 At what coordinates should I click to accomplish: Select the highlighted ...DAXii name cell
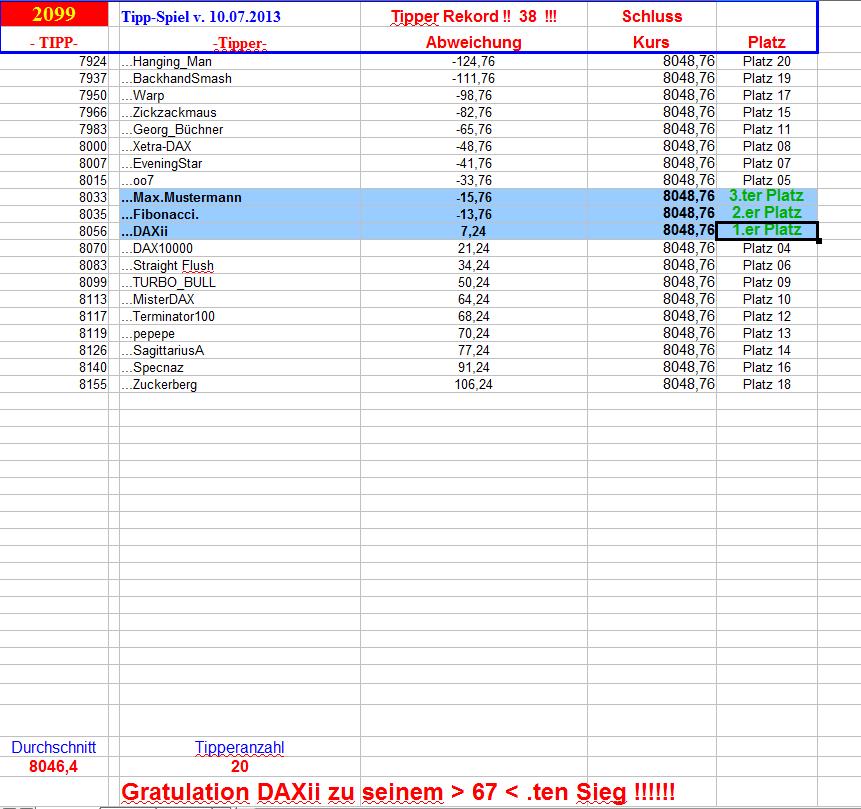(x=239, y=232)
